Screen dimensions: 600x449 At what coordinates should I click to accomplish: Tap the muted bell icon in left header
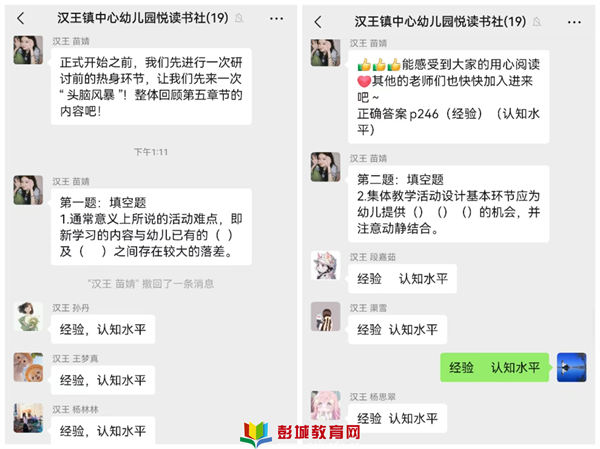(x=240, y=18)
